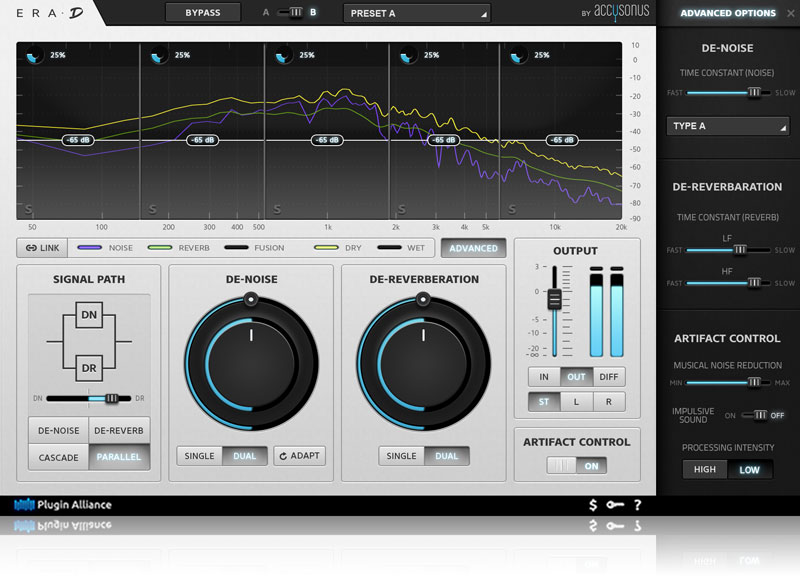Click the dollar sign license icon
This screenshot has width=800, height=578.
[x=593, y=505]
